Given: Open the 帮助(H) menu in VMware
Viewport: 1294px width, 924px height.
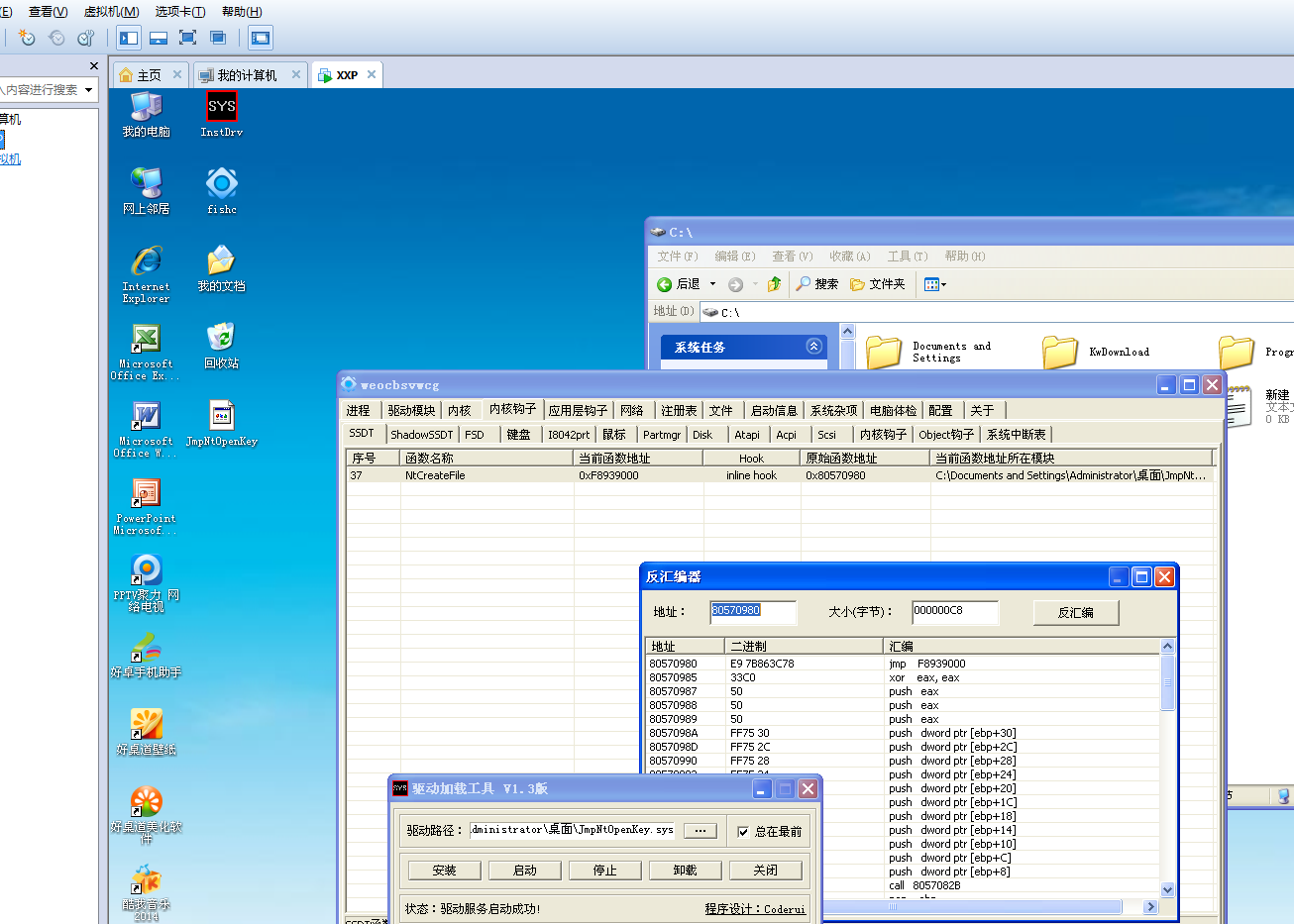Looking at the screenshot, I should (x=242, y=12).
